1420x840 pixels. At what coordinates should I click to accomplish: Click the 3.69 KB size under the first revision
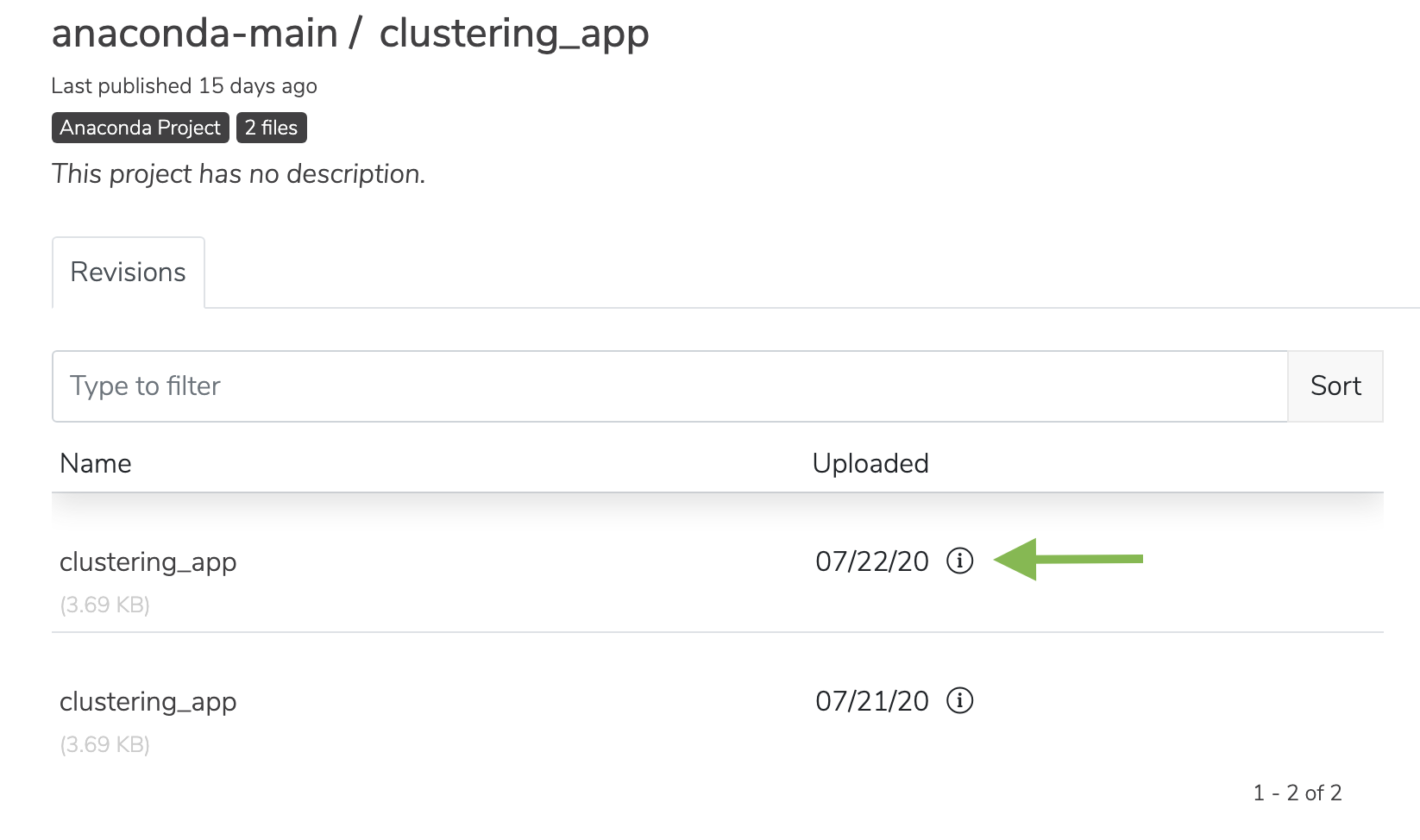click(x=105, y=605)
